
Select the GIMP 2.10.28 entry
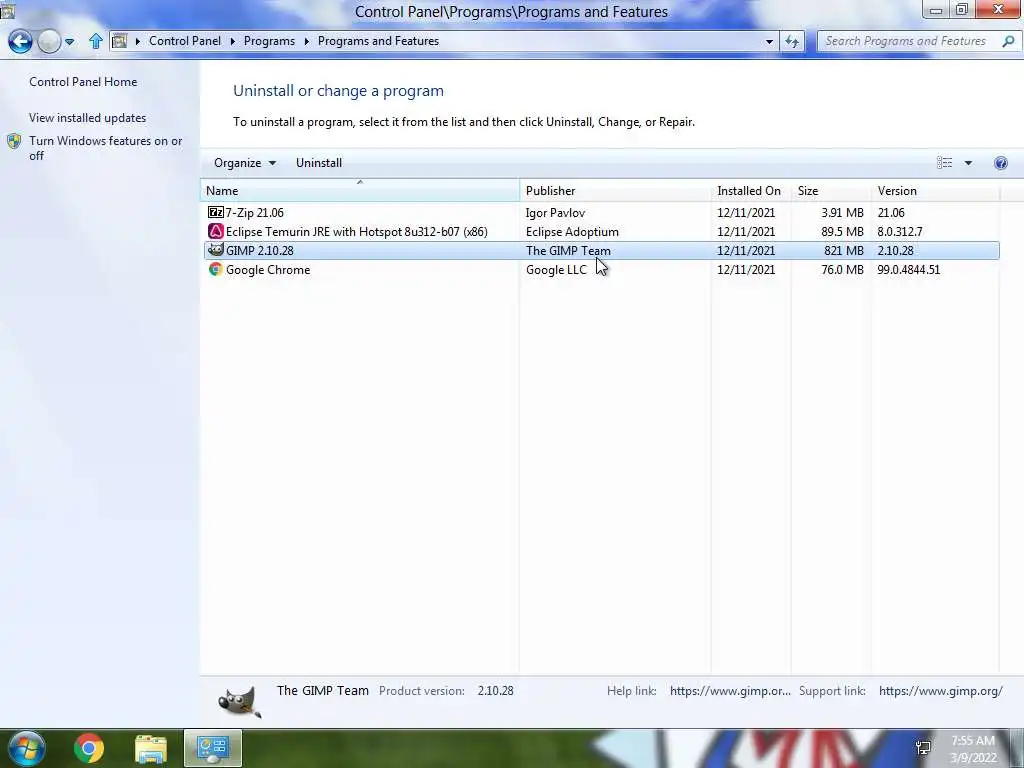601,250
